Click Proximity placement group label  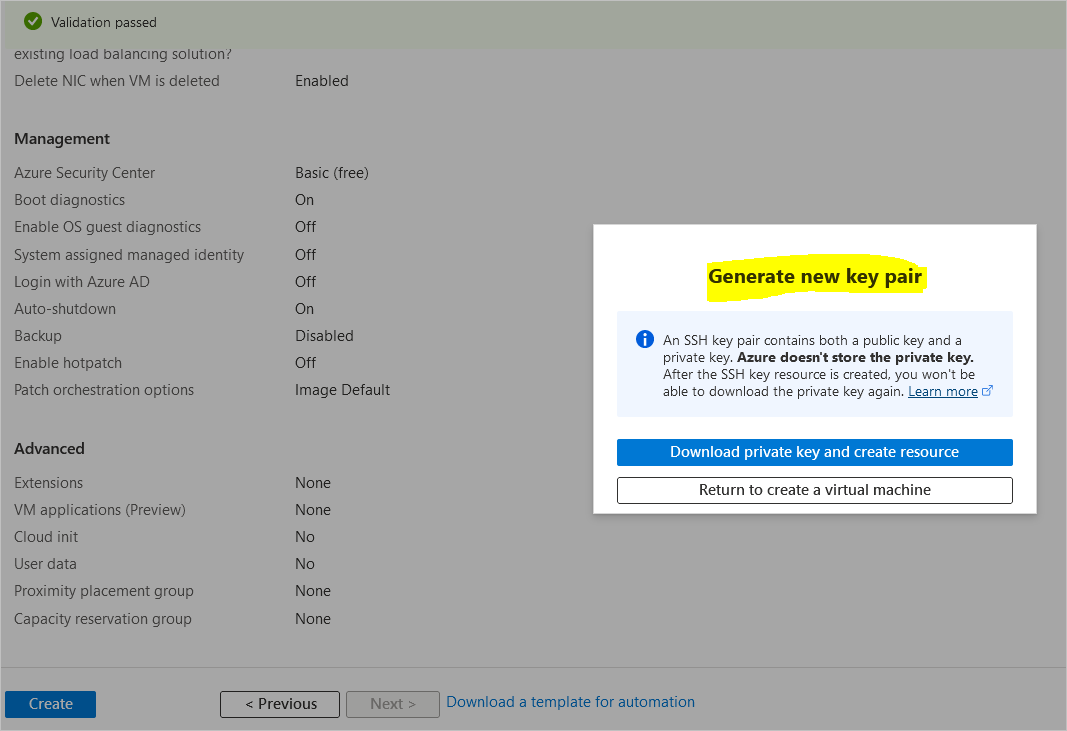pos(103,591)
